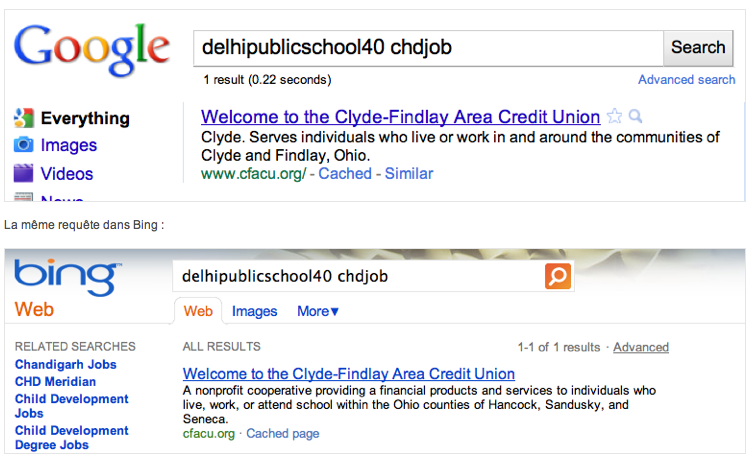
Task: Click the Videos clapboard icon
Action: 24,173
